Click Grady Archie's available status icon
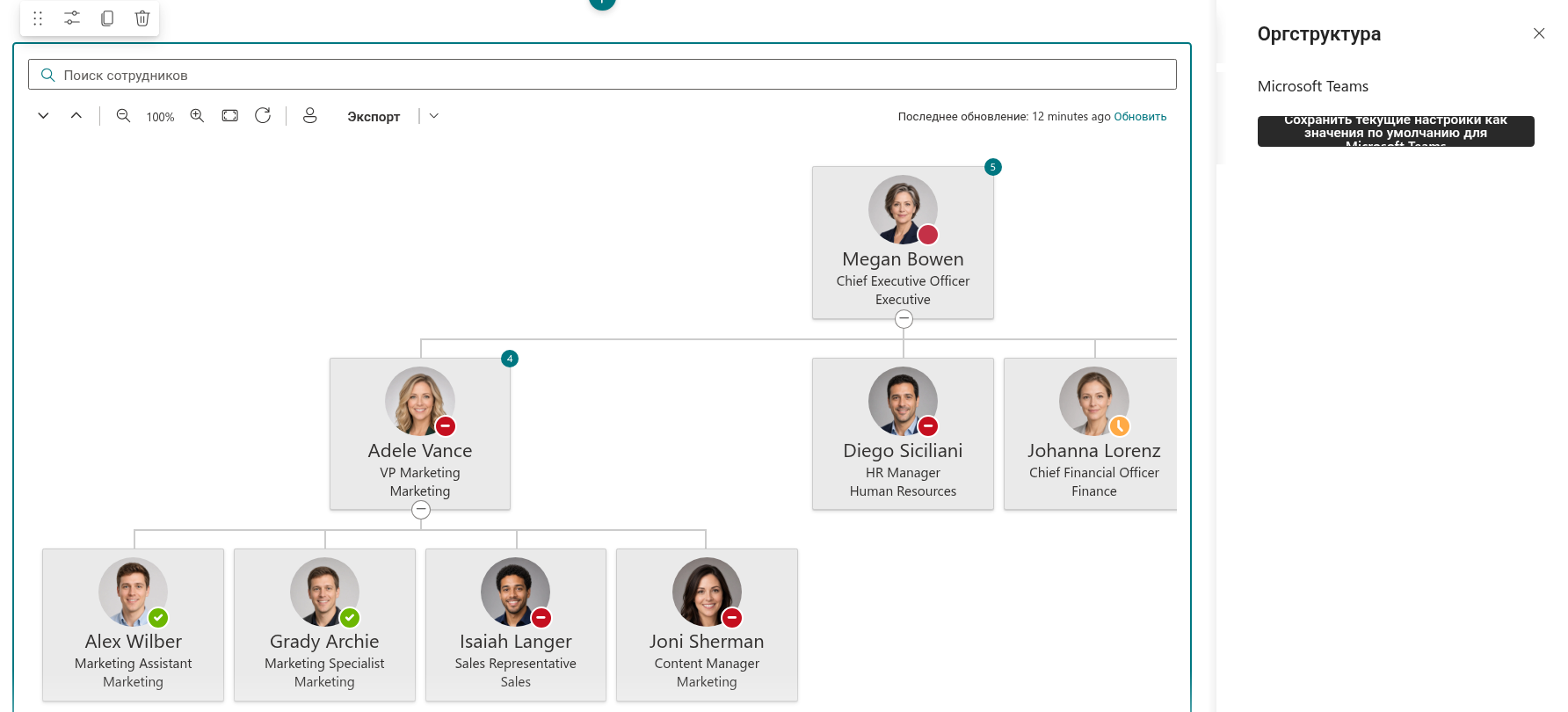The height and width of the screenshot is (712, 1568). (x=350, y=617)
